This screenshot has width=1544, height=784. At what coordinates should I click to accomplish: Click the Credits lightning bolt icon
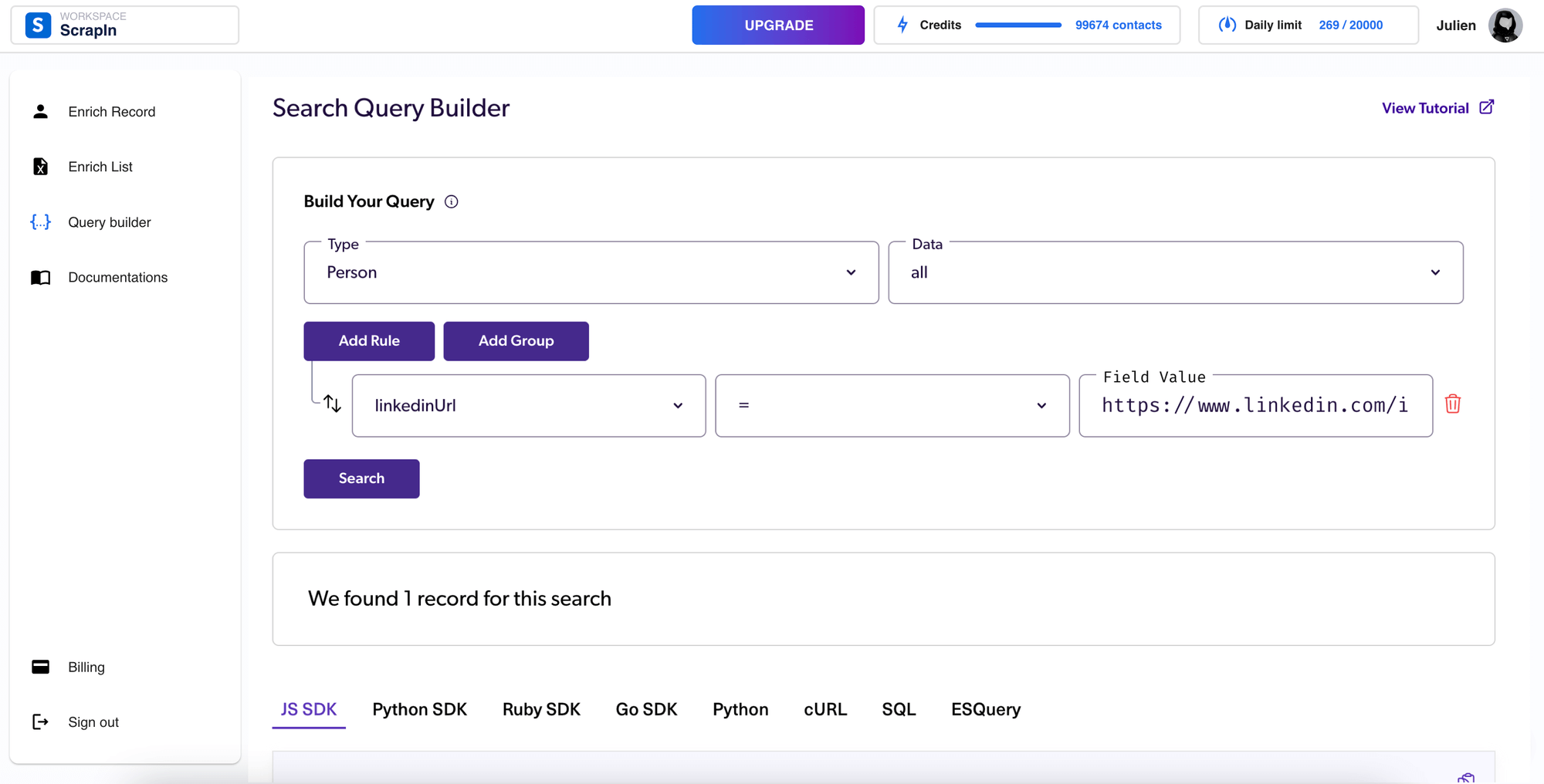pos(902,25)
